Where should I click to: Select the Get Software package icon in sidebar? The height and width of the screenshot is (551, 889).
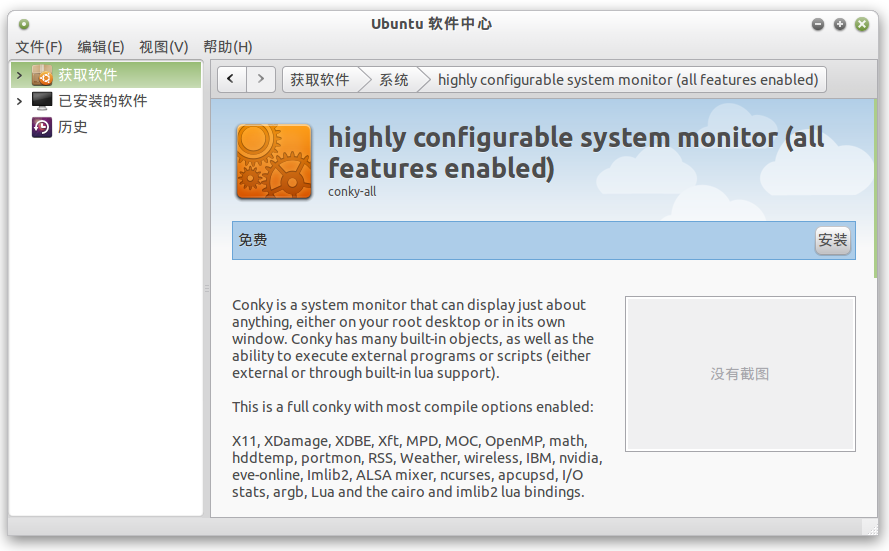pos(42,75)
